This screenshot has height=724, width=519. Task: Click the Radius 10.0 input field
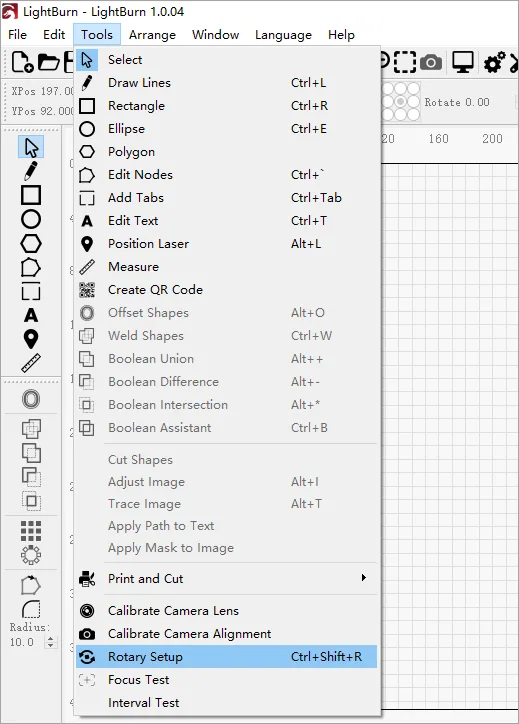27,642
